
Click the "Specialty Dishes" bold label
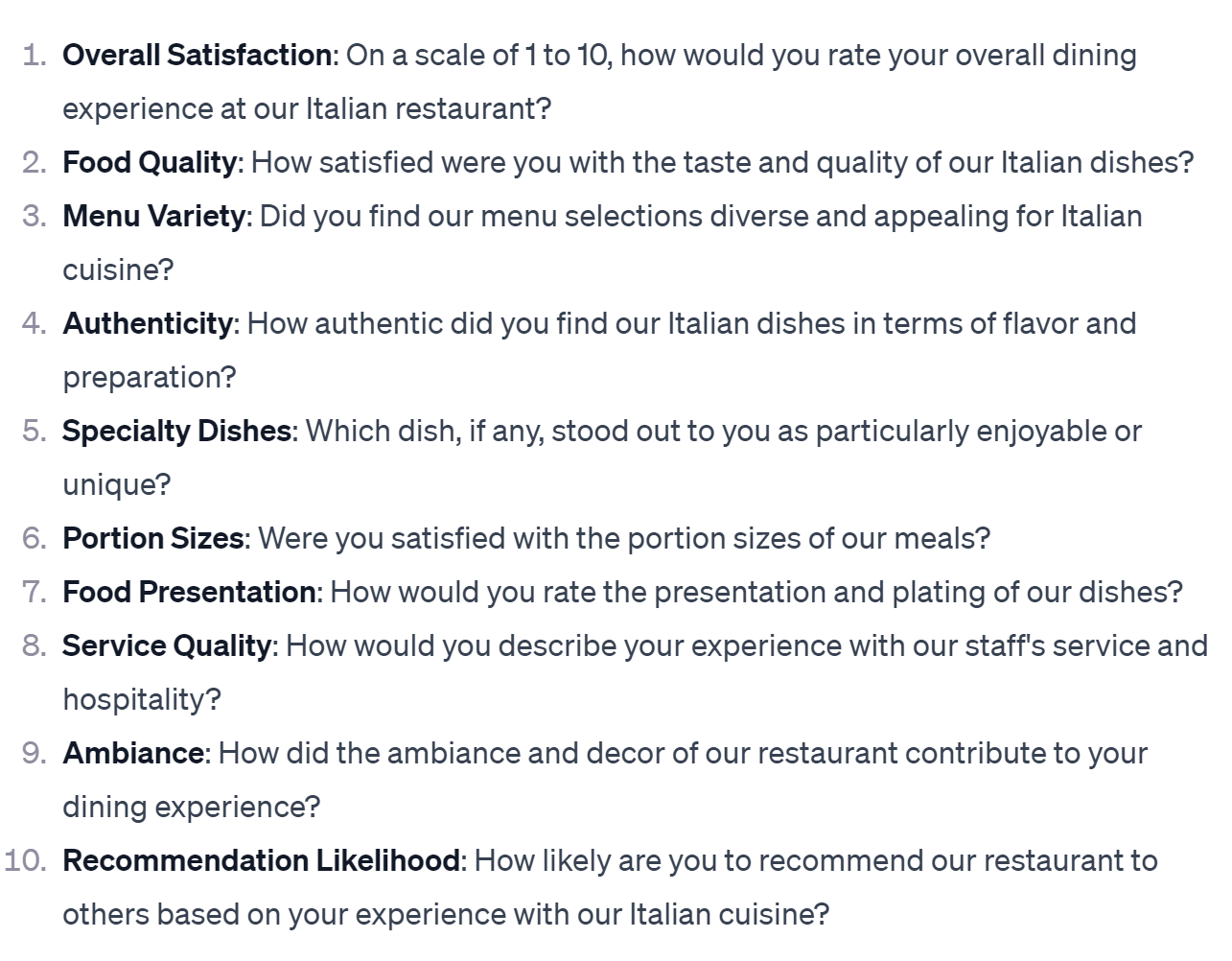click(x=176, y=432)
